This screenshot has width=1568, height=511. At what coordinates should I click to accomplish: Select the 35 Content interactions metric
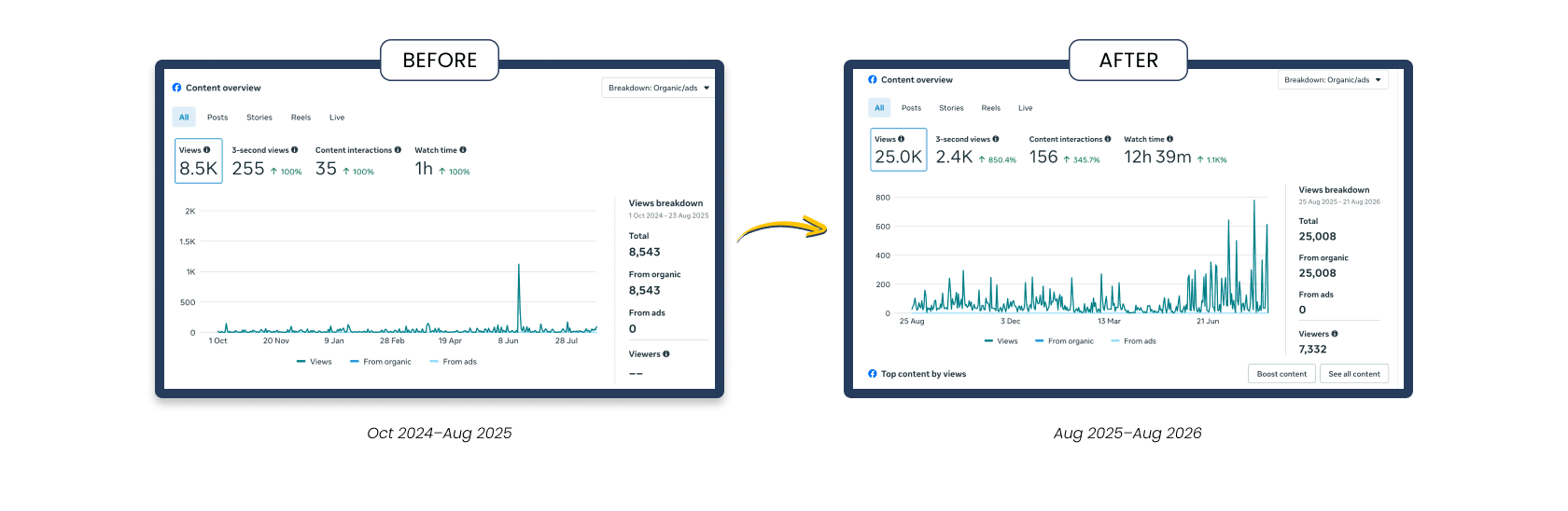358,161
